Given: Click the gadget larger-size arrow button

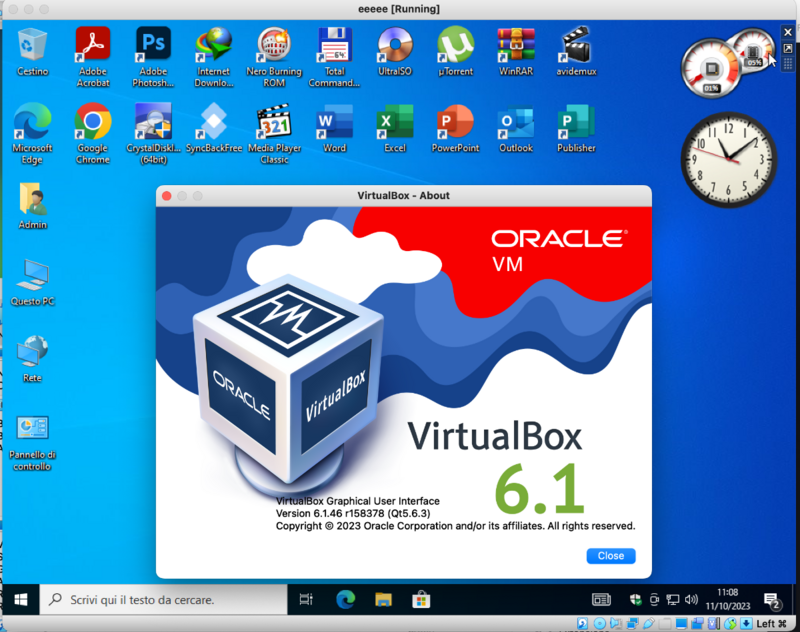Looking at the screenshot, I should coord(788,48).
